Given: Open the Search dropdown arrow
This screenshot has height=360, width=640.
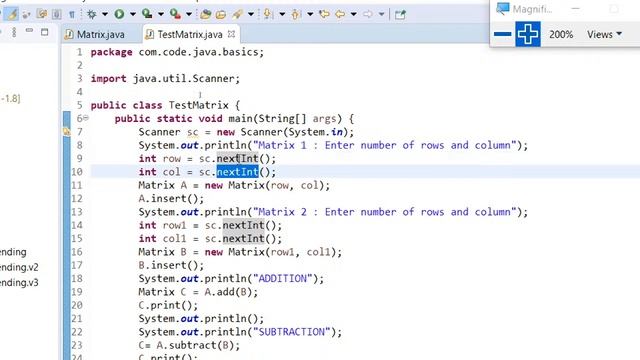Looking at the screenshot, I should pyautogui.click(x=251, y=14).
